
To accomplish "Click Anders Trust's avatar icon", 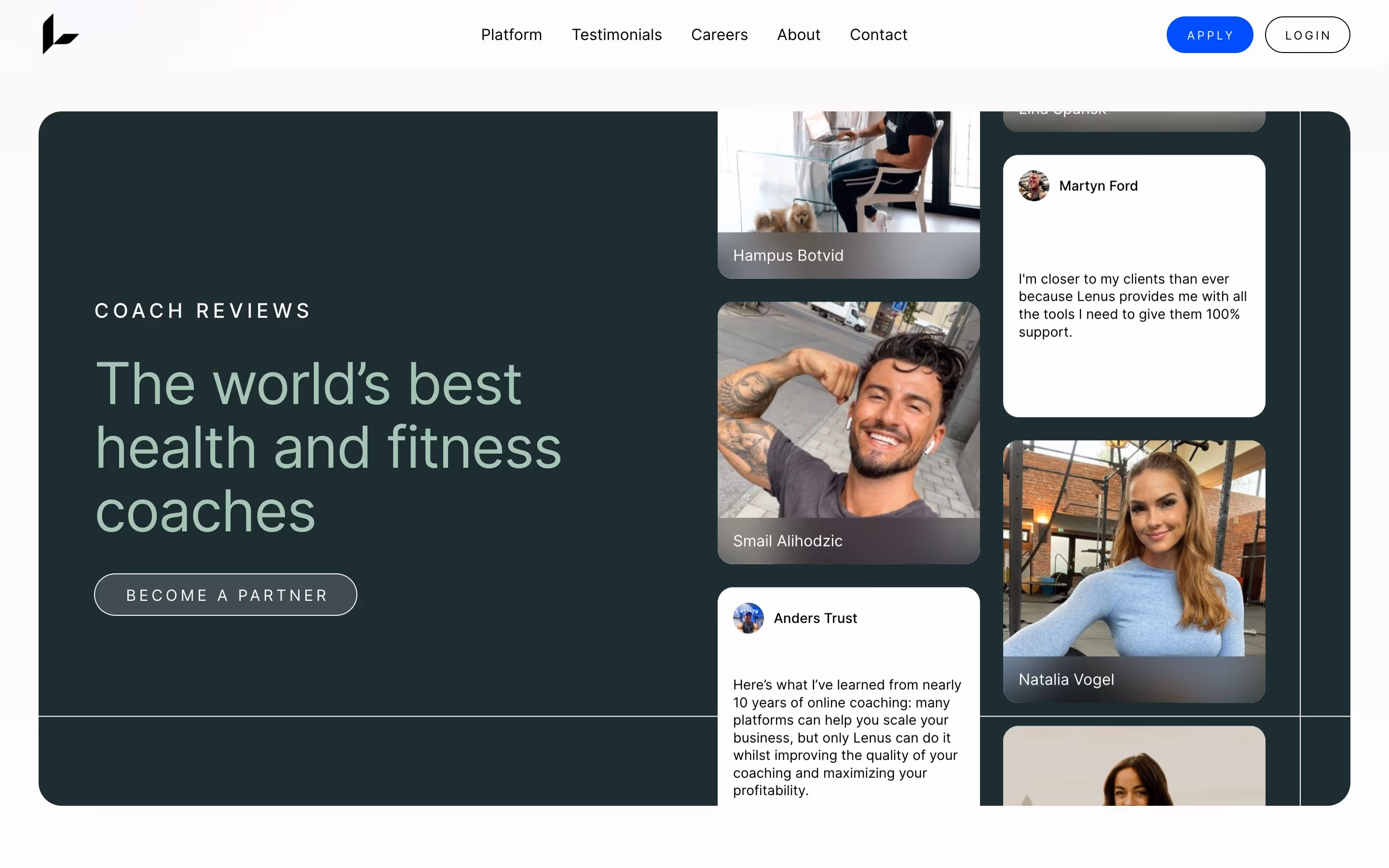I will (749, 618).
